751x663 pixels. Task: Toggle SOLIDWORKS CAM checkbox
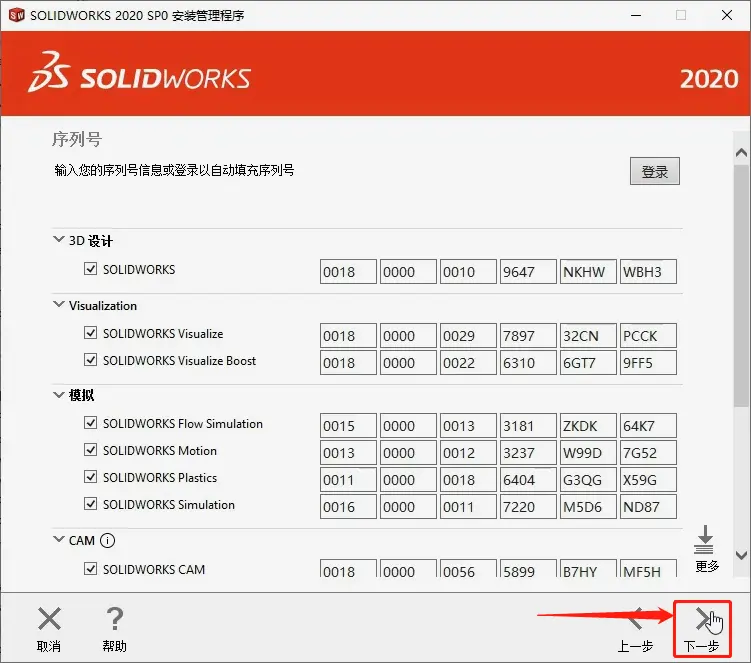point(90,569)
